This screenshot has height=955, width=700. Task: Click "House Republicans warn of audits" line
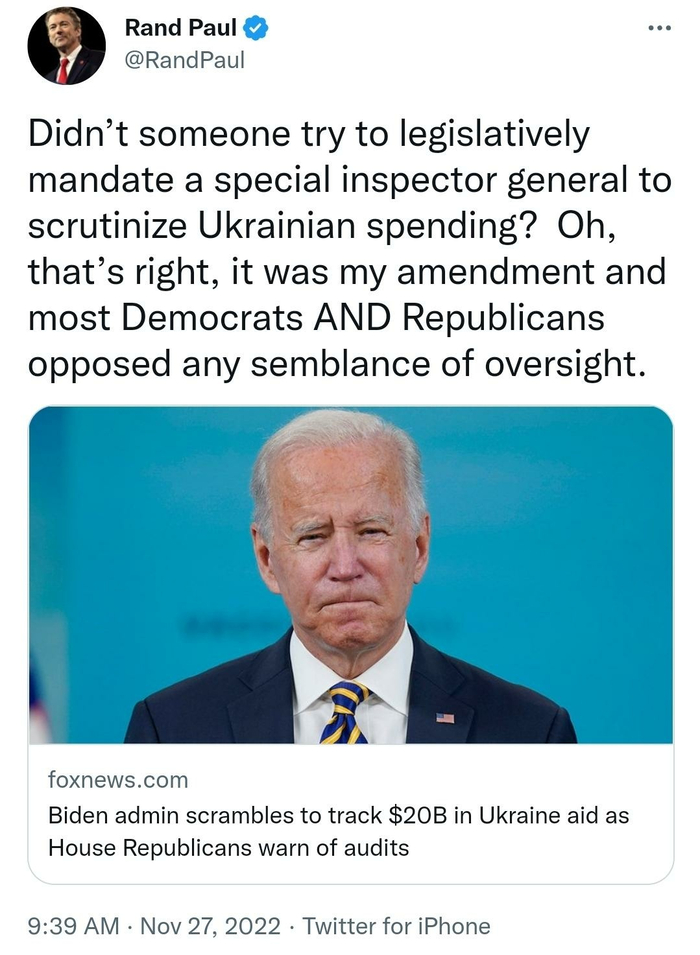(x=228, y=848)
